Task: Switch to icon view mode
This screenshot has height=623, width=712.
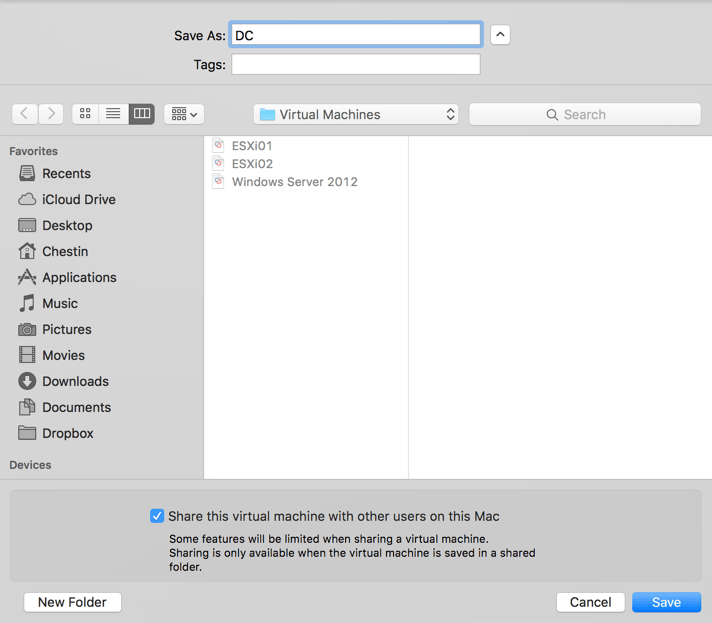Action: [x=85, y=114]
